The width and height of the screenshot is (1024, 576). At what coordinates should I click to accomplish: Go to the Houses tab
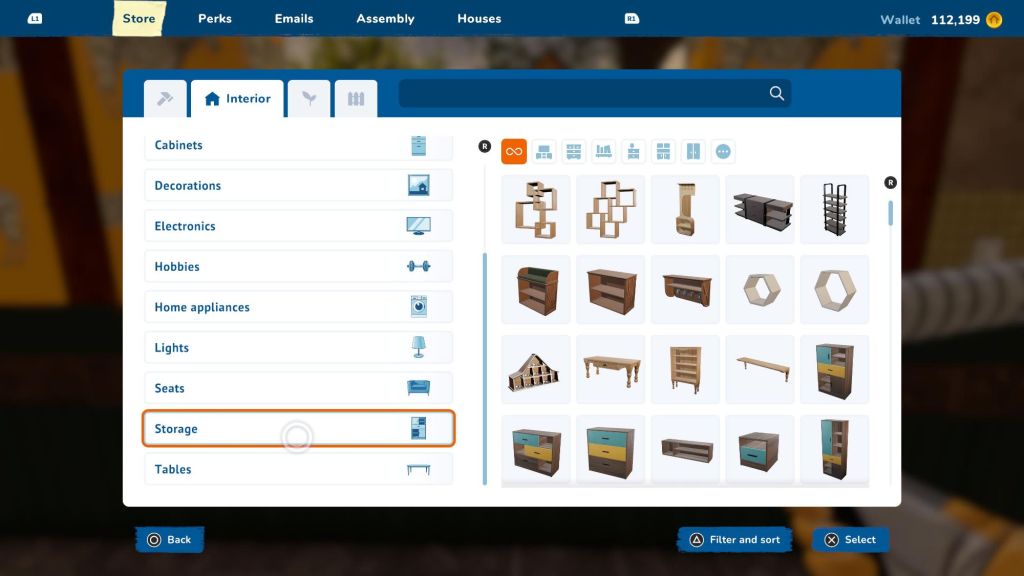pos(479,19)
